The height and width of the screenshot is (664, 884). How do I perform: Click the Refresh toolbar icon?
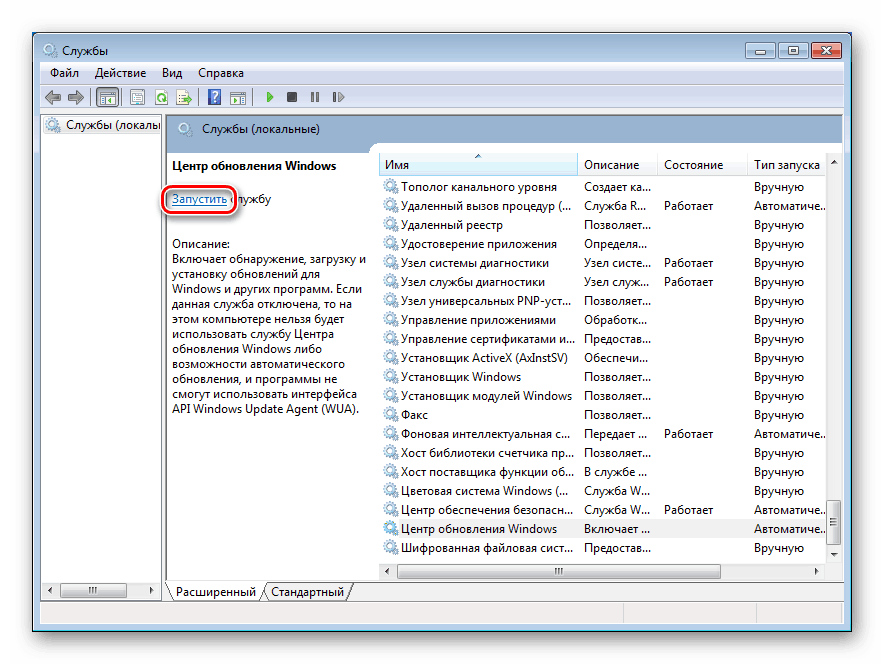[x=161, y=98]
